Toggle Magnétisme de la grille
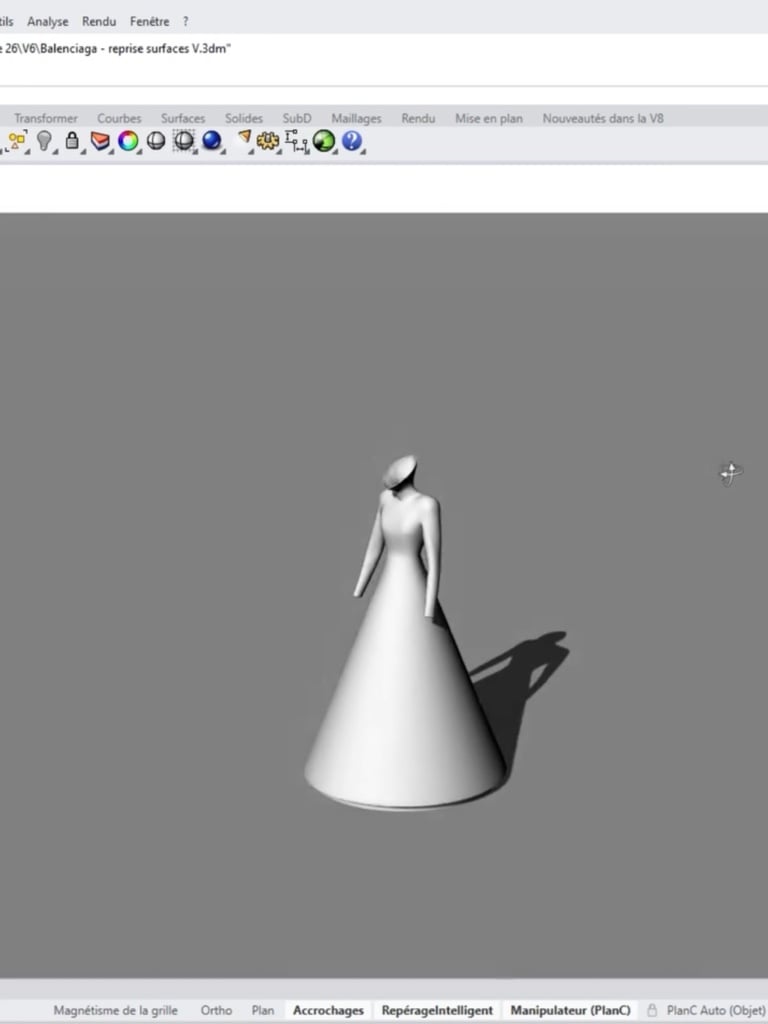Screen dimensions: 768x1024 [x=116, y=1010]
